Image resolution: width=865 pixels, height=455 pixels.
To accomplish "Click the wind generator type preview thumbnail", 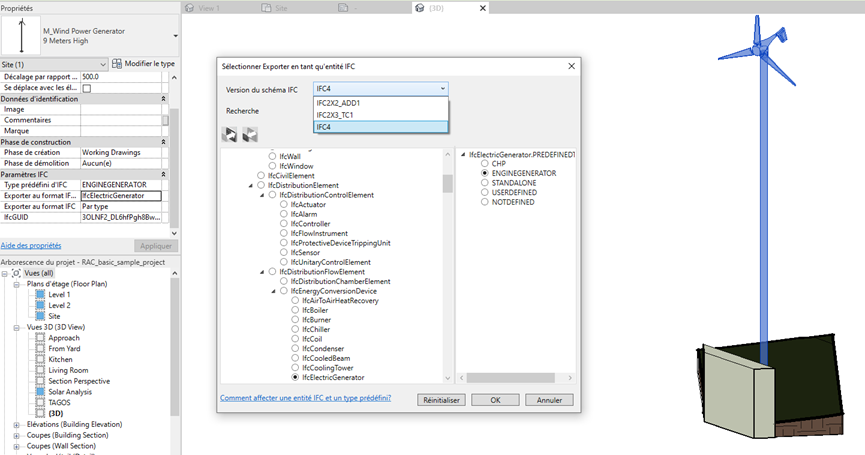I will 20,36.
